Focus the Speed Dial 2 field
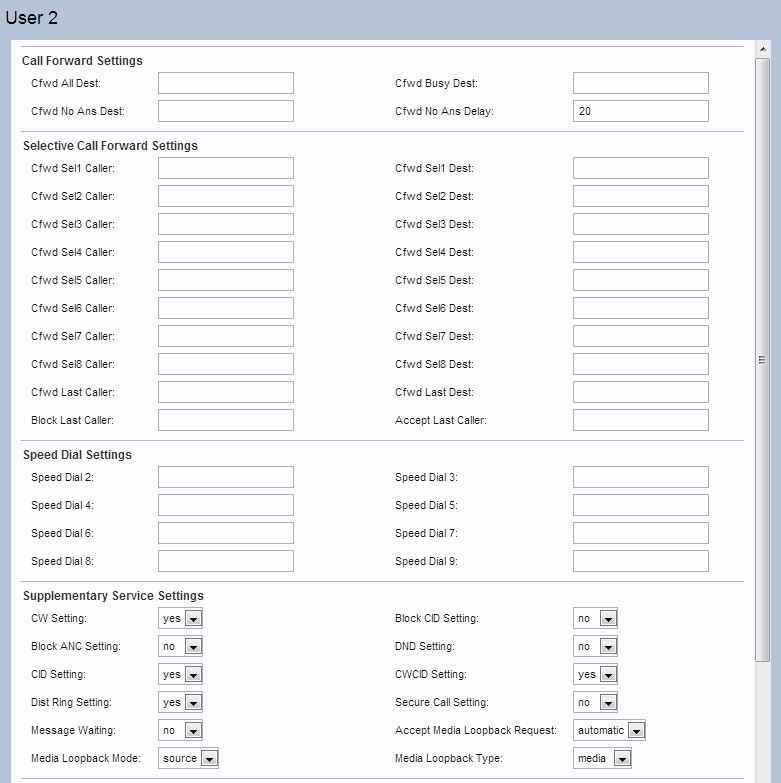The image size is (781, 783). pos(226,477)
